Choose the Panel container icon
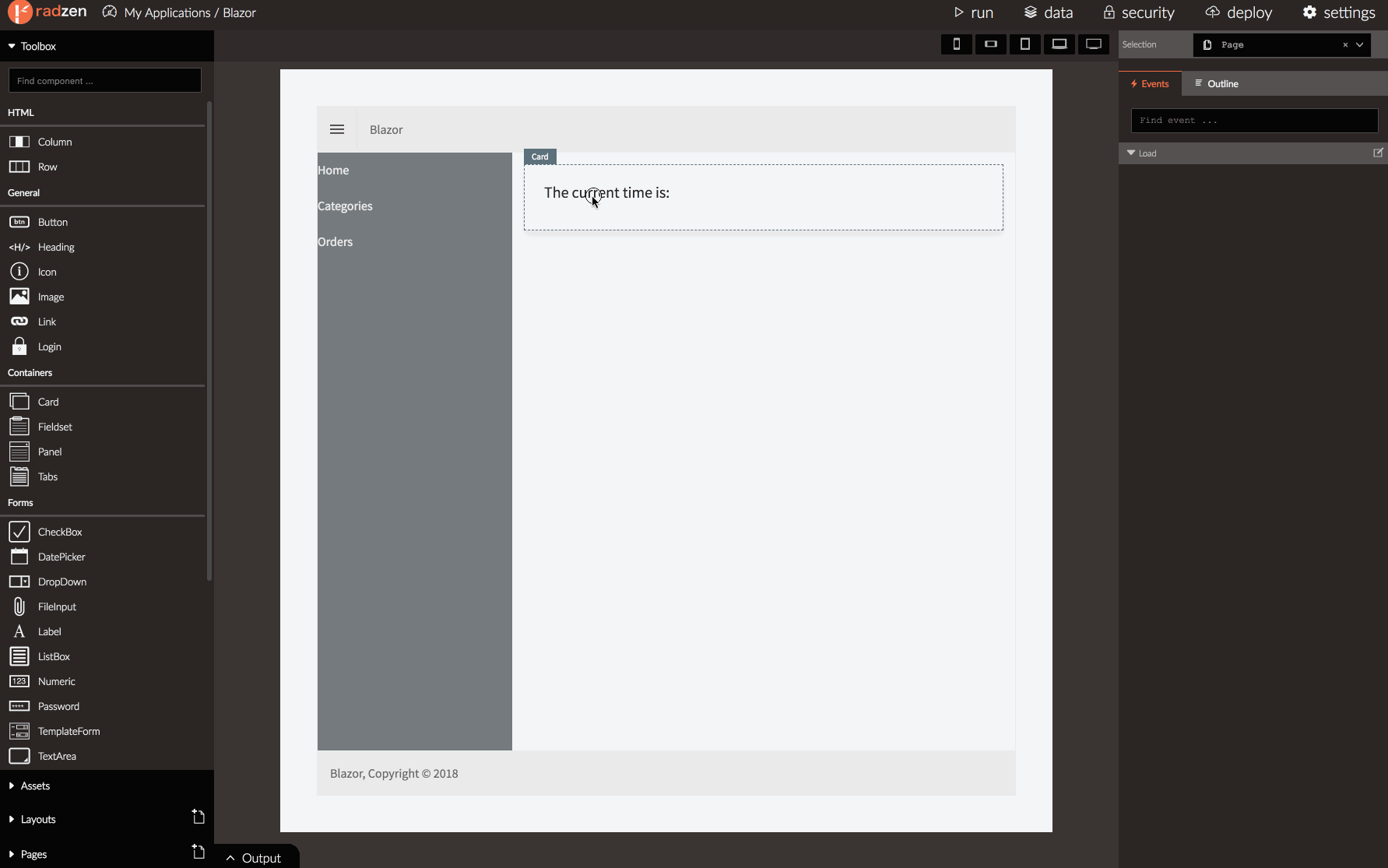The image size is (1388, 868). [19, 452]
